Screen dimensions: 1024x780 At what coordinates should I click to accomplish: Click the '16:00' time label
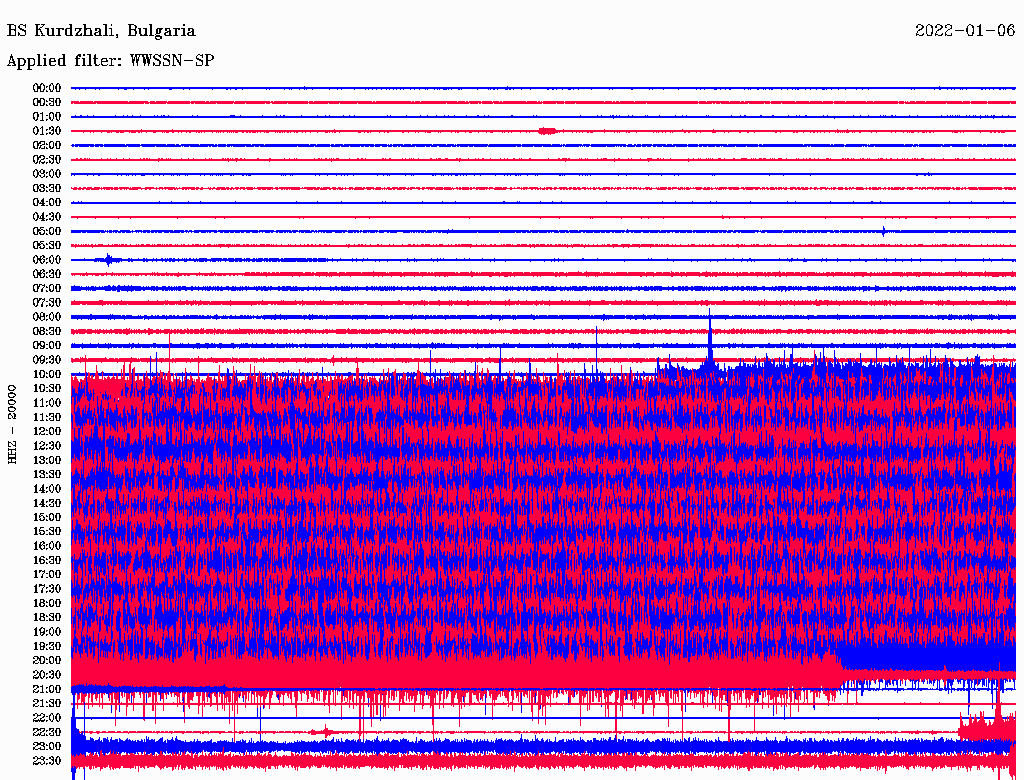pyautogui.click(x=47, y=545)
